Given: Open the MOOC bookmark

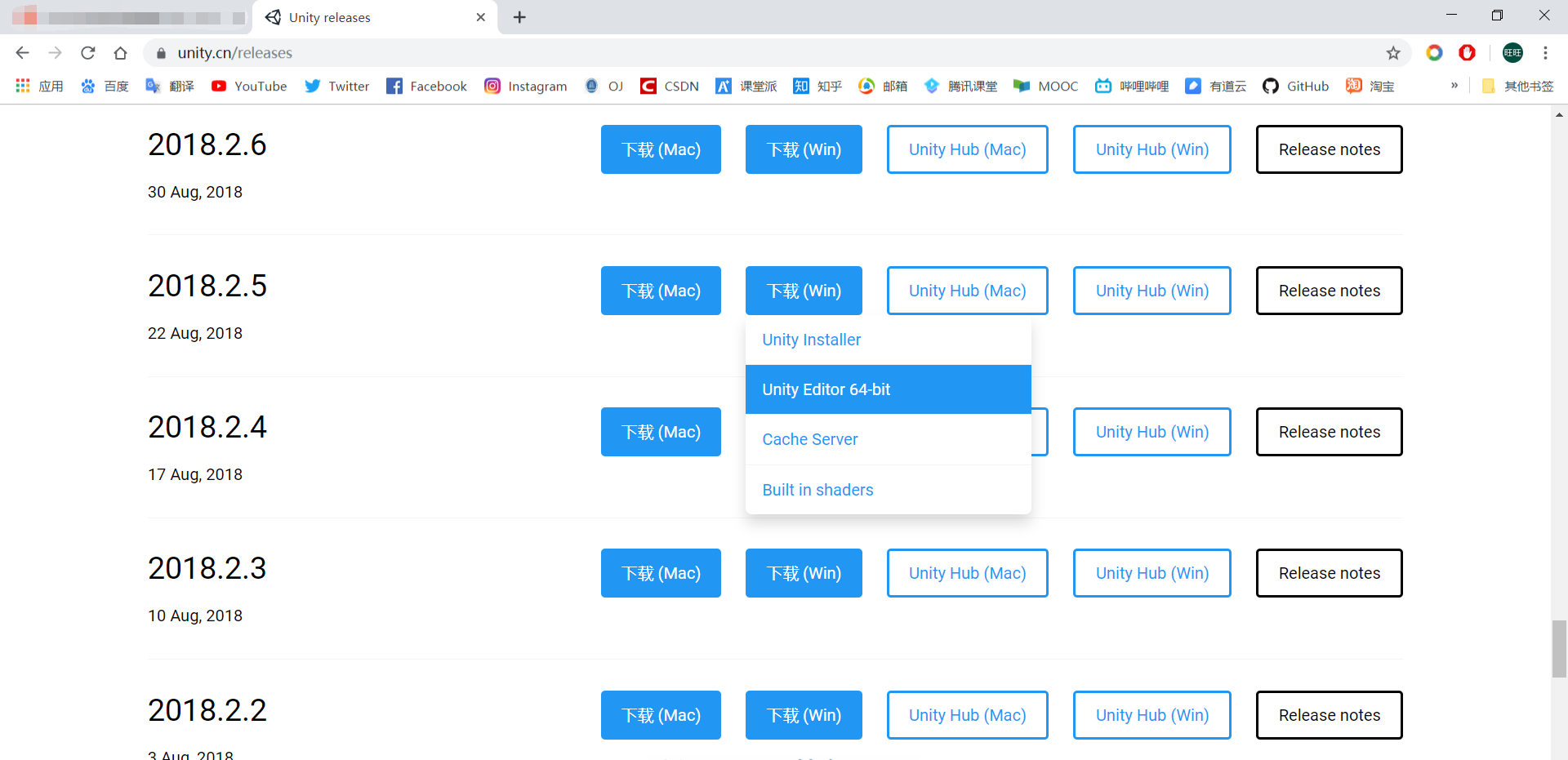Looking at the screenshot, I should pos(1046,86).
